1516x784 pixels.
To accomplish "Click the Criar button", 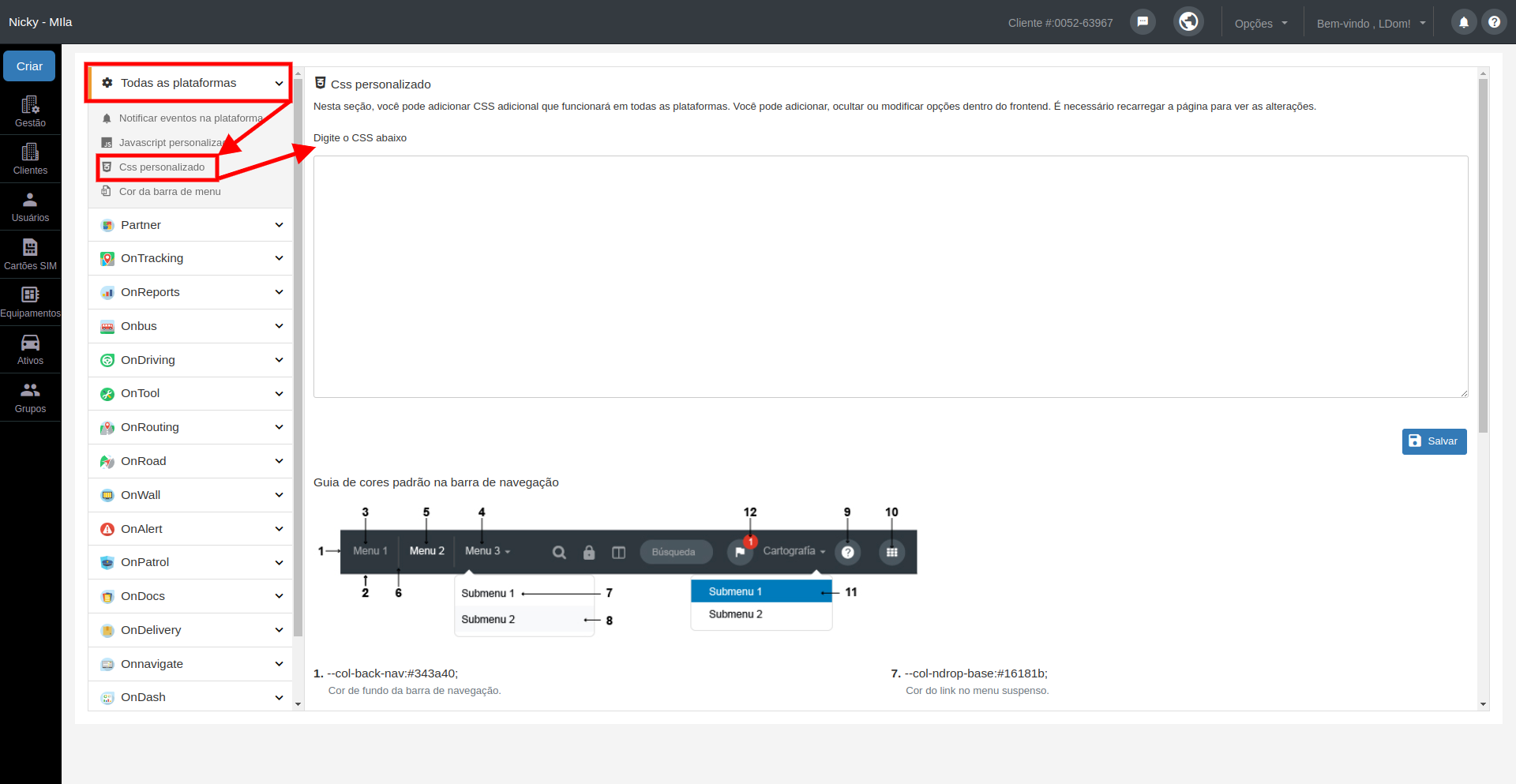I will (x=29, y=66).
